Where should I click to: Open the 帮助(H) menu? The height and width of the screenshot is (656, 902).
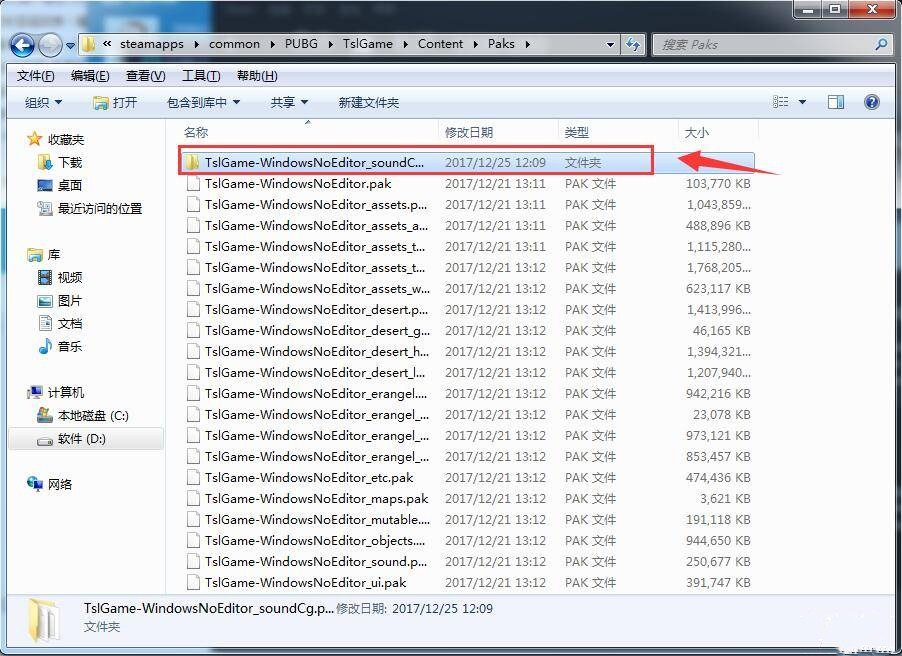257,76
